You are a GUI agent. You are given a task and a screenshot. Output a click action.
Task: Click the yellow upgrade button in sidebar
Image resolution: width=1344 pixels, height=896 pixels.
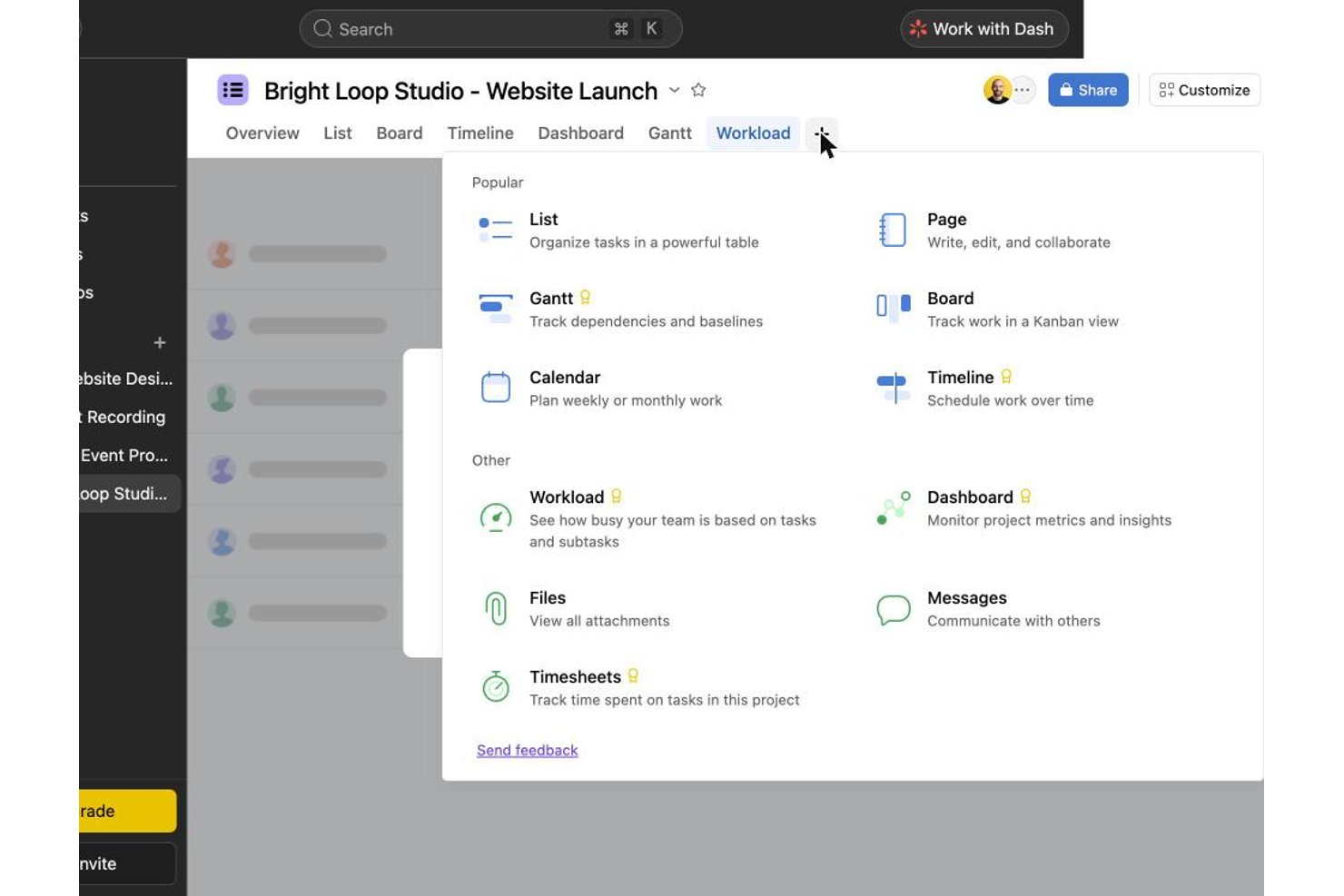pos(127,811)
